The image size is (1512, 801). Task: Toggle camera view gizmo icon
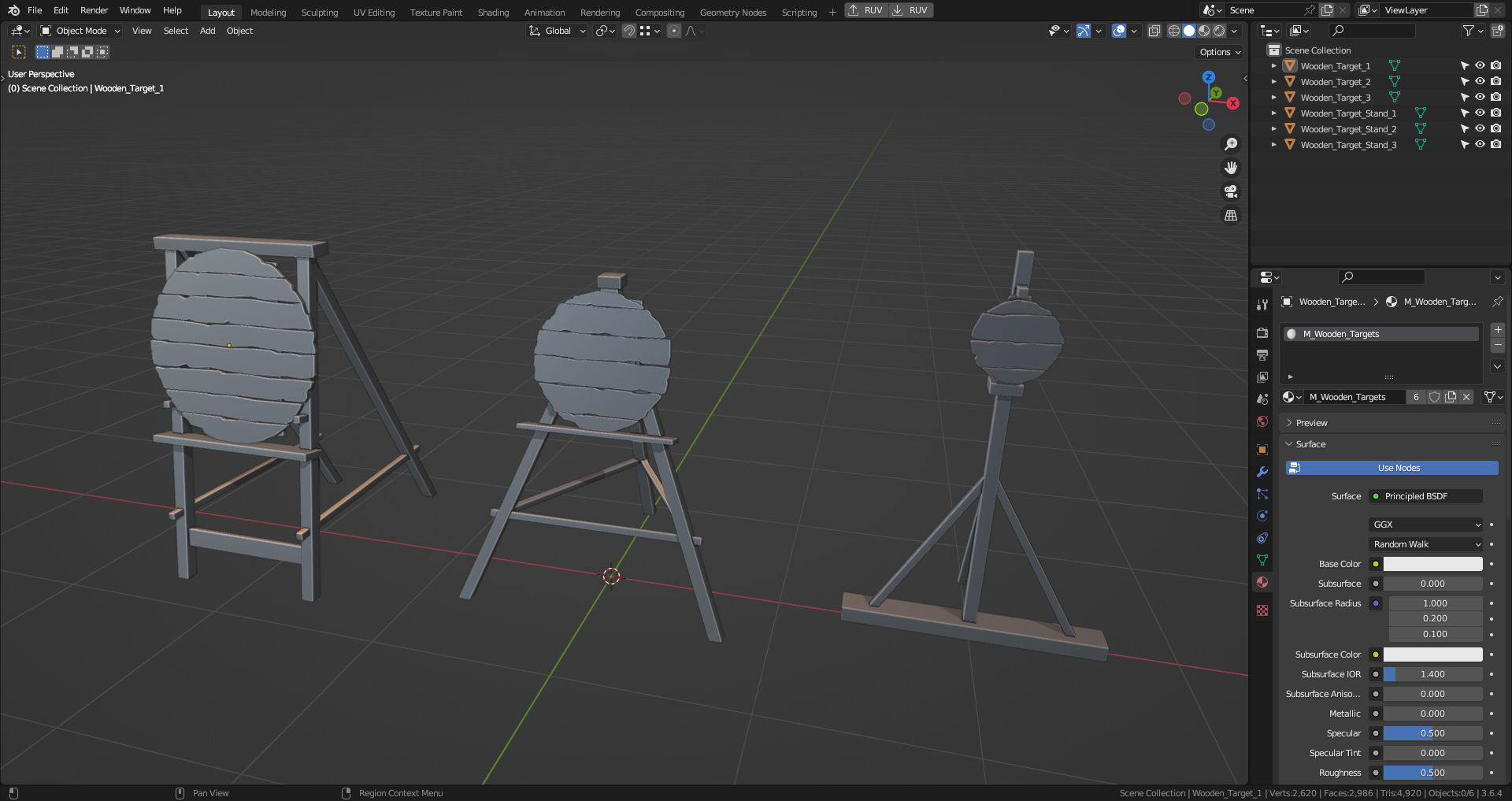pos(1231,191)
